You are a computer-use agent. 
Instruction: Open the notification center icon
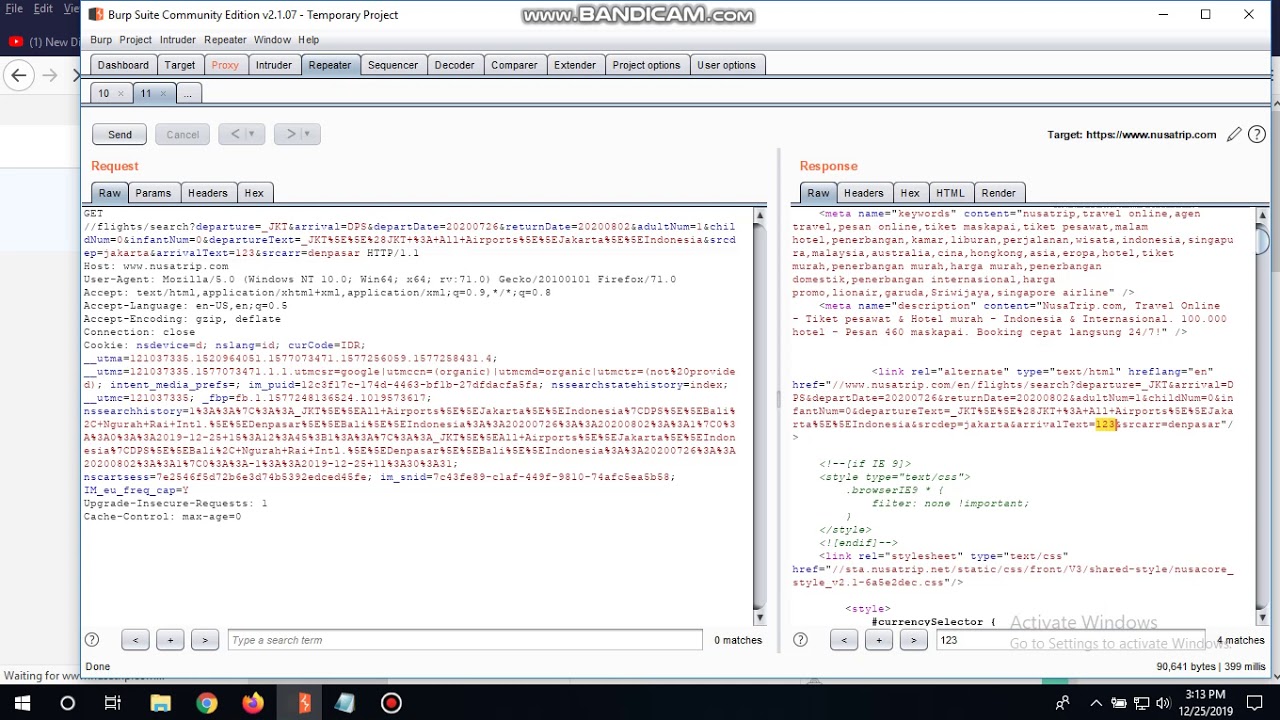(x=1254, y=703)
